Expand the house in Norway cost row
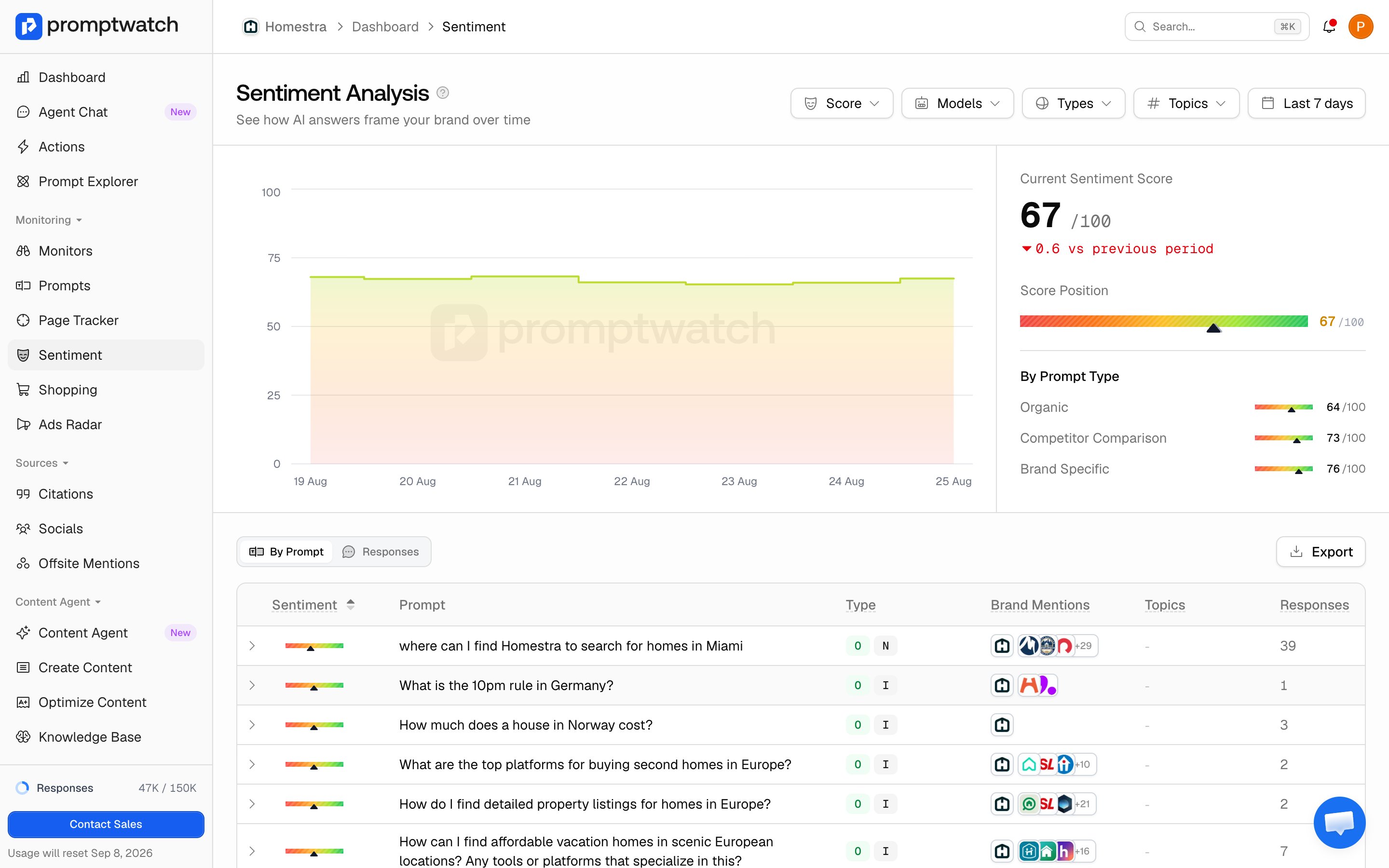This screenshot has height=868, width=1389. coord(252,725)
